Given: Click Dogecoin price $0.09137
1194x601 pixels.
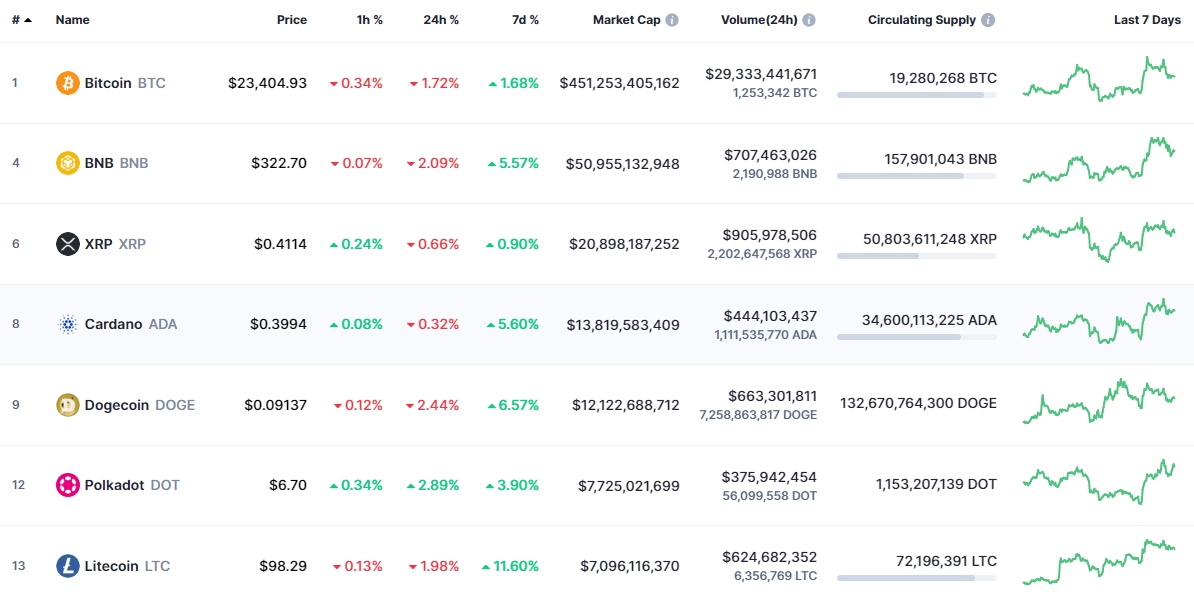Looking at the screenshot, I should [276, 405].
